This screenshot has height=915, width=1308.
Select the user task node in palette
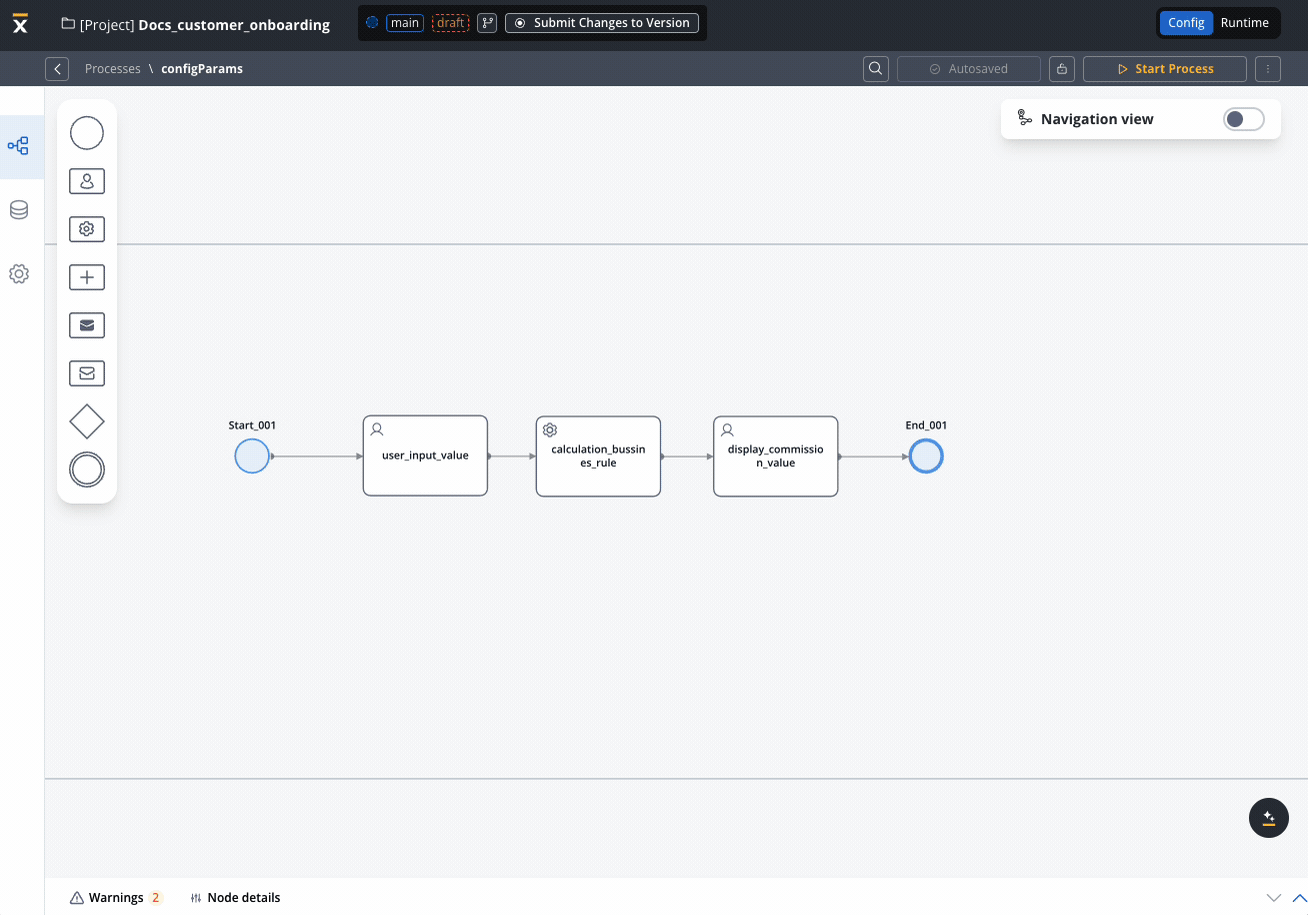click(x=87, y=181)
